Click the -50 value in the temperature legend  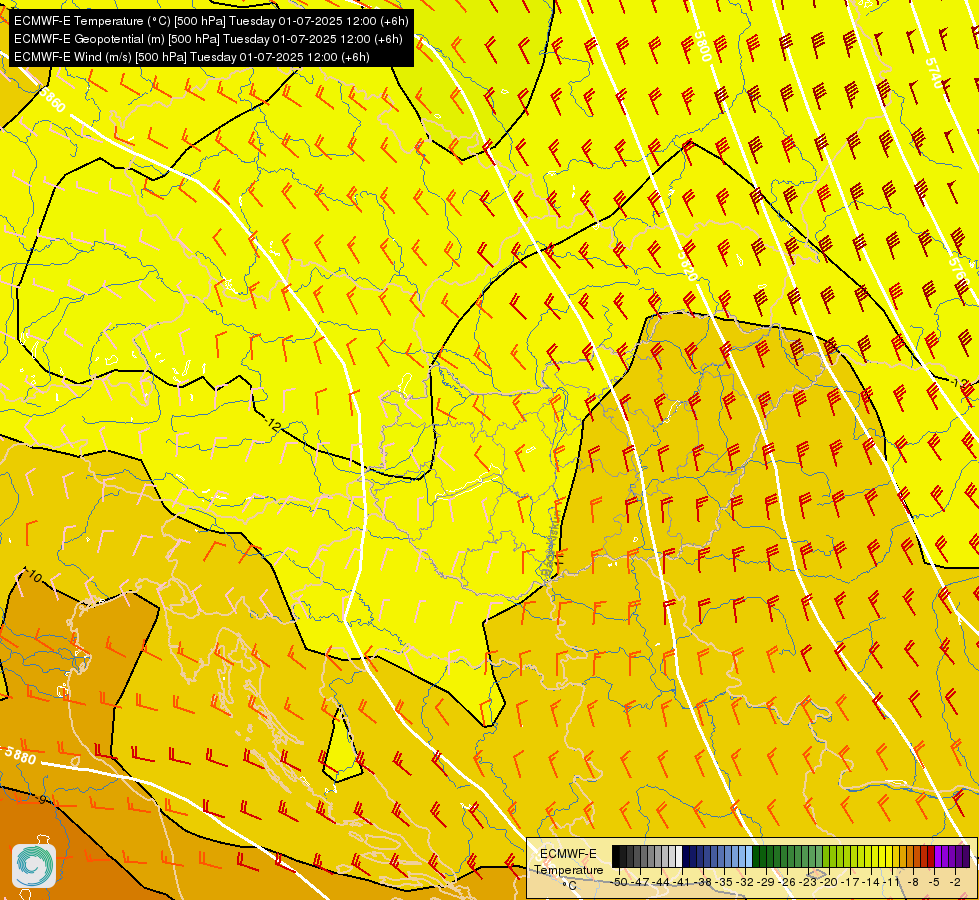pos(619,882)
